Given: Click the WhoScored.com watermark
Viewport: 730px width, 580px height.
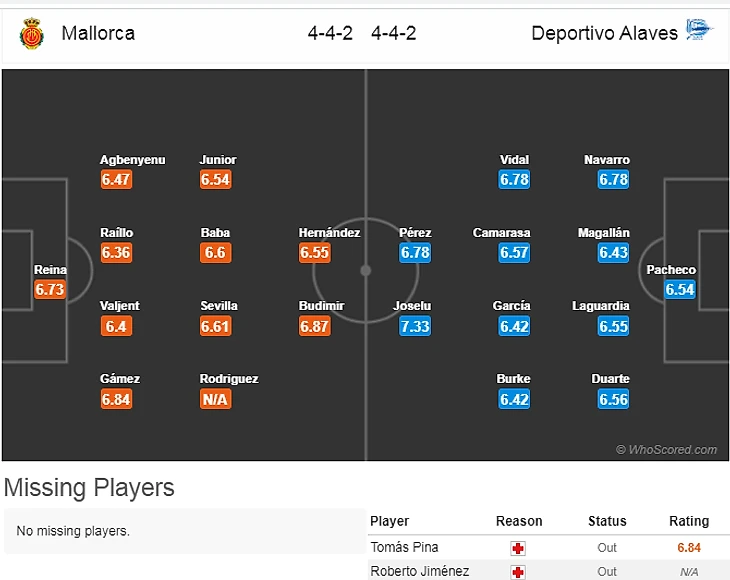Looking at the screenshot, I should click(x=666, y=450).
